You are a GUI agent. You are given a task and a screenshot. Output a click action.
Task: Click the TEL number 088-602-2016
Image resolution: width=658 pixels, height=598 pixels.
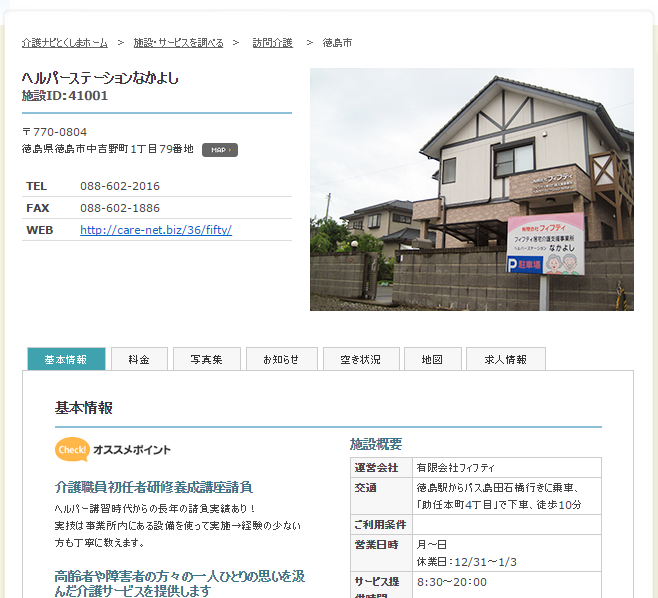click(120, 186)
